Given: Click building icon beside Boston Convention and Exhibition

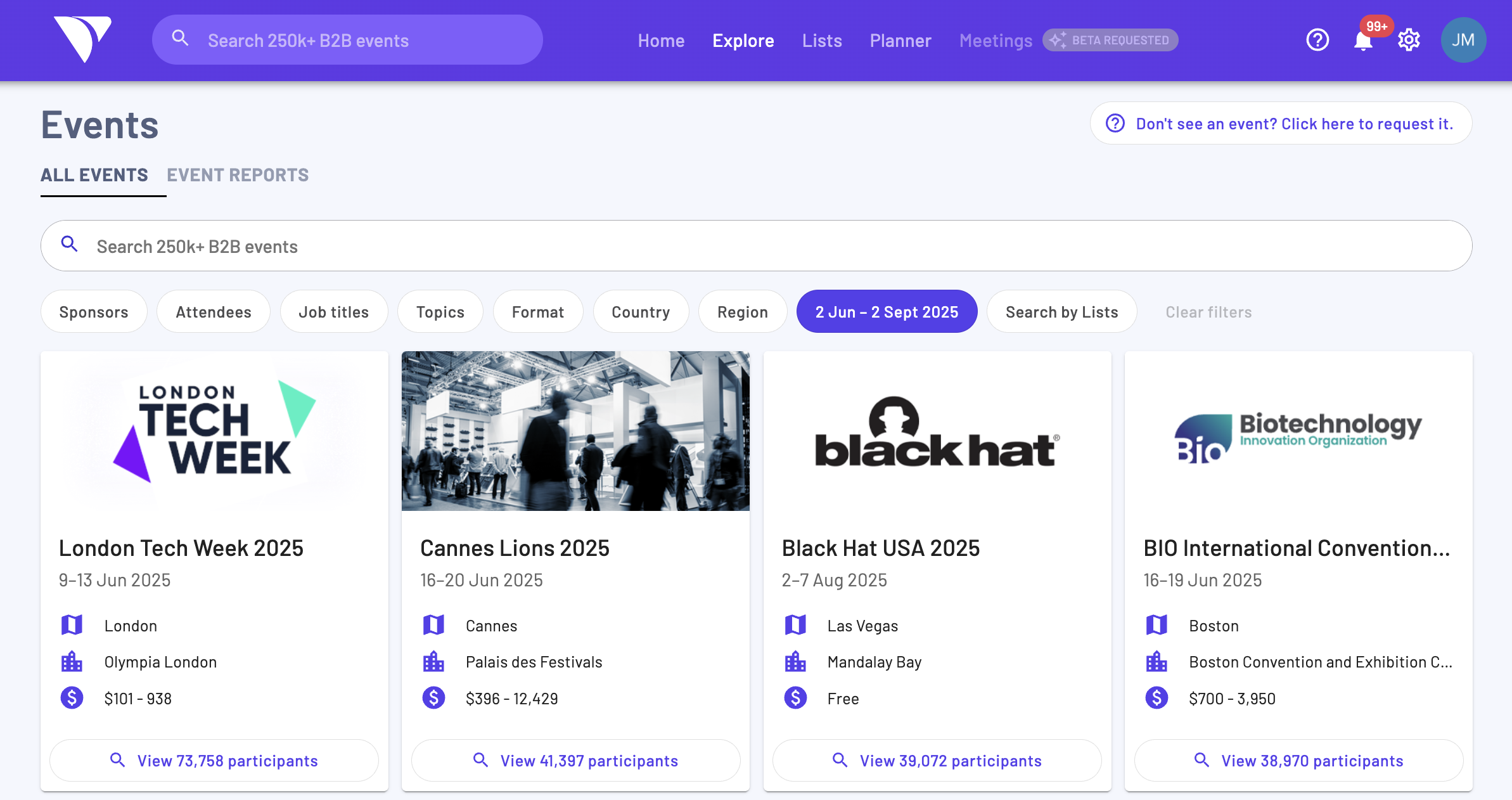Looking at the screenshot, I should [x=1156, y=661].
